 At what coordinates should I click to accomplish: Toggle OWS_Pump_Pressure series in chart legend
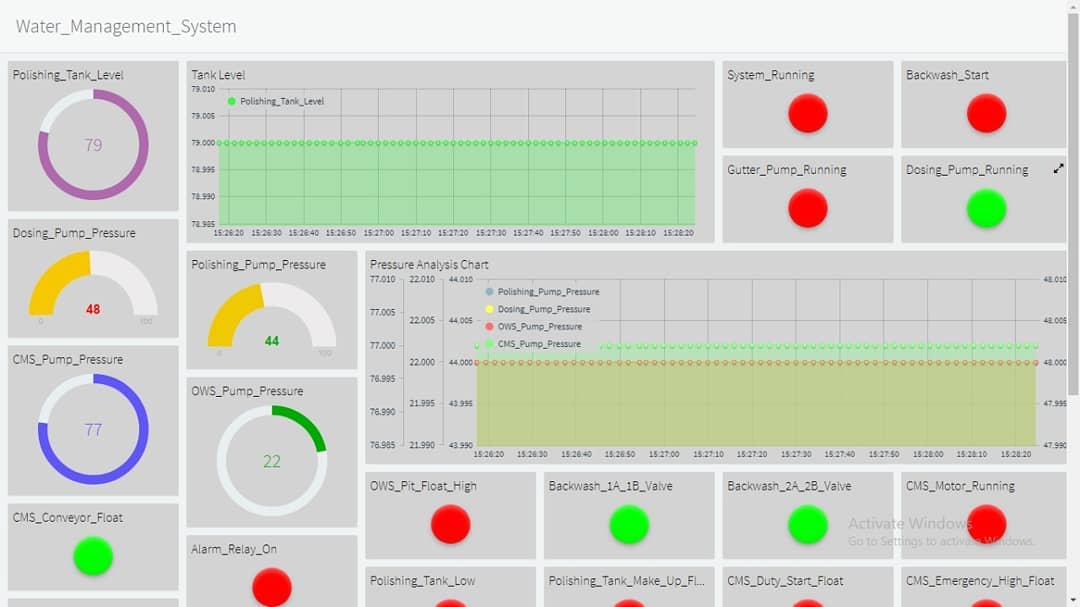539,326
